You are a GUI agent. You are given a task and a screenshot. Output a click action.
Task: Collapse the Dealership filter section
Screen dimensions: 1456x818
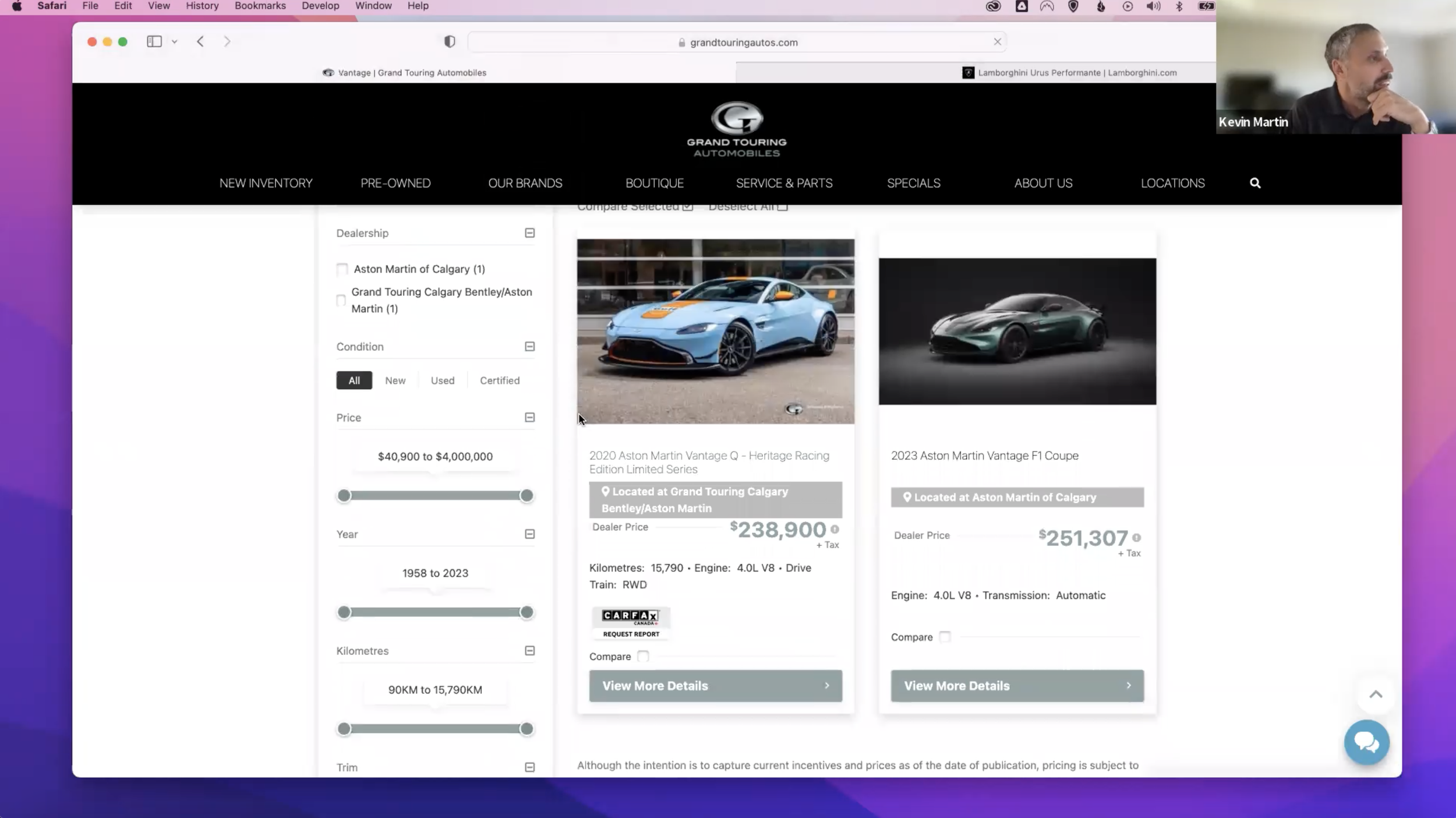point(529,233)
